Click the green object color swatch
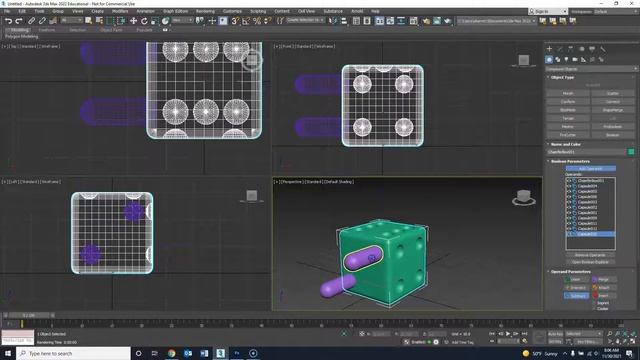Image resolution: width=640 pixels, height=360 pixels. pos(631,152)
